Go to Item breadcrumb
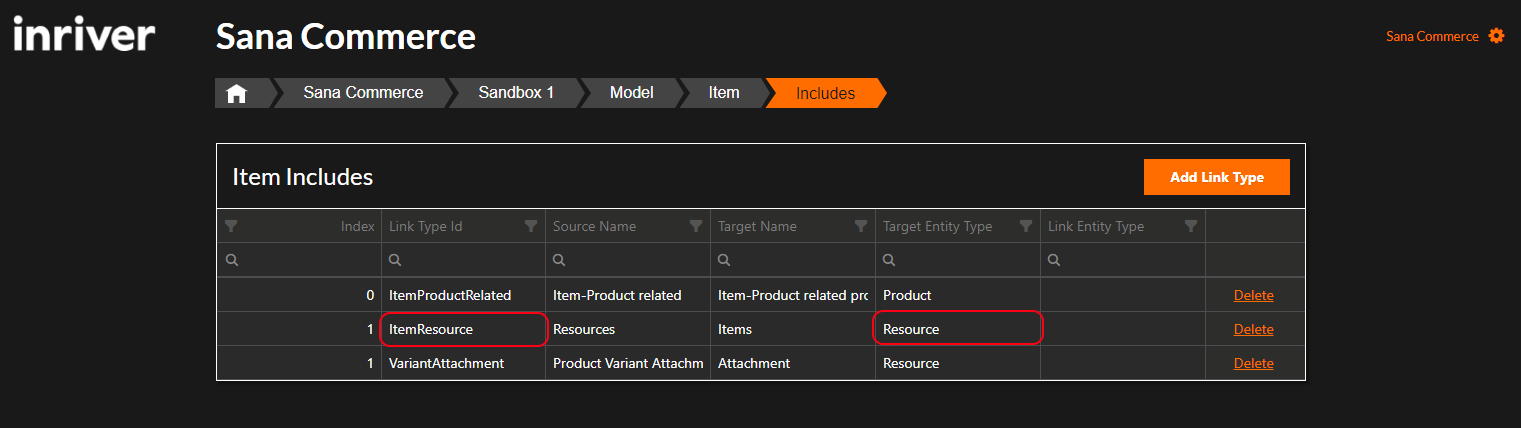1521x428 pixels. pyautogui.click(x=724, y=93)
